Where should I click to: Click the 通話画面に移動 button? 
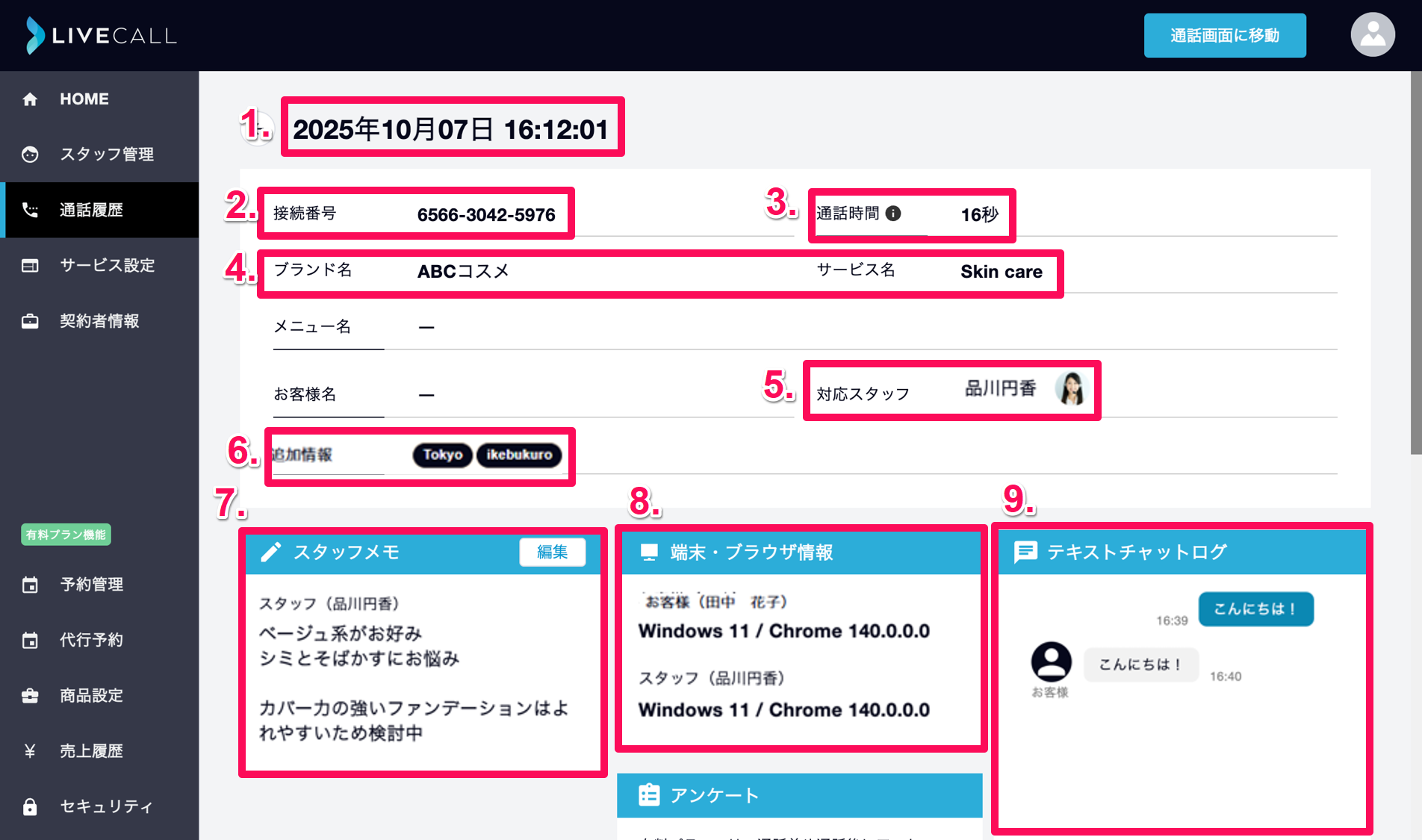pyautogui.click(x=1225, y=35)
